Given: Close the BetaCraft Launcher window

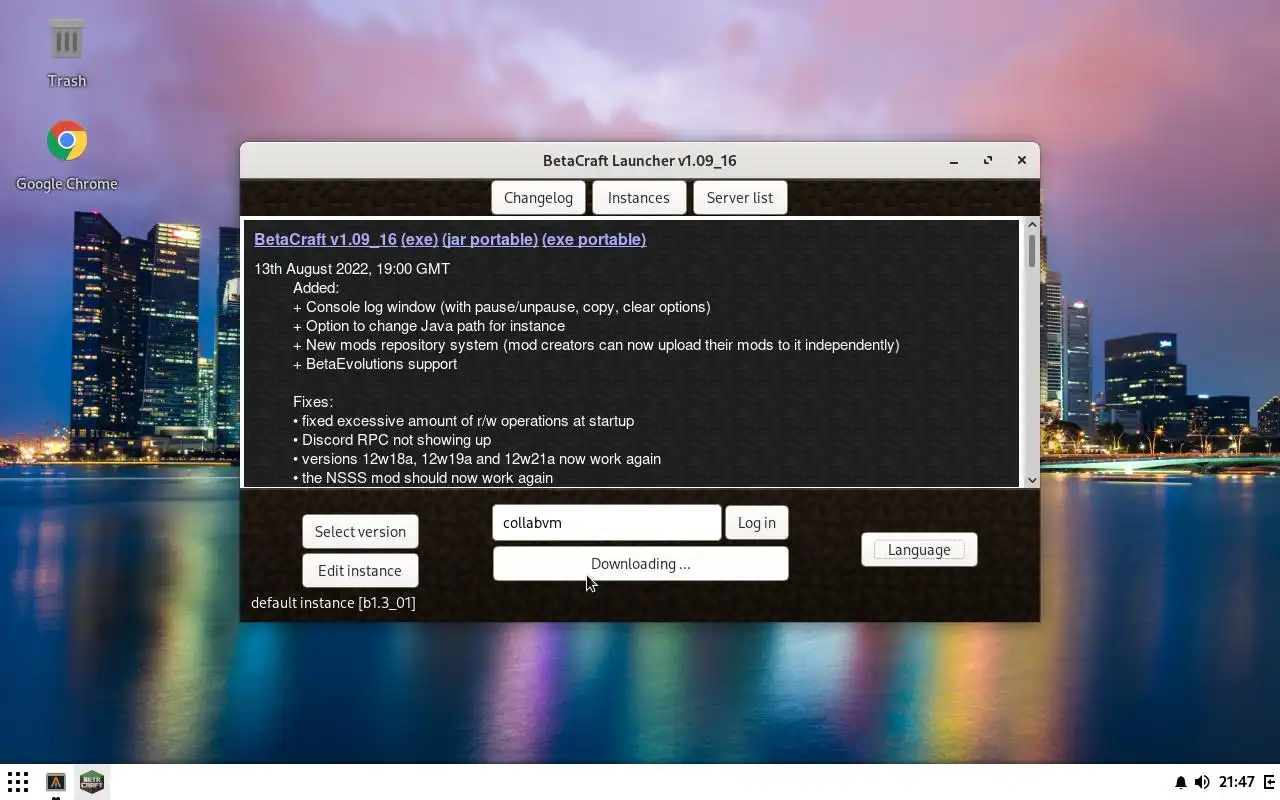Looking at the screenshot, I should click(1021, 160).
